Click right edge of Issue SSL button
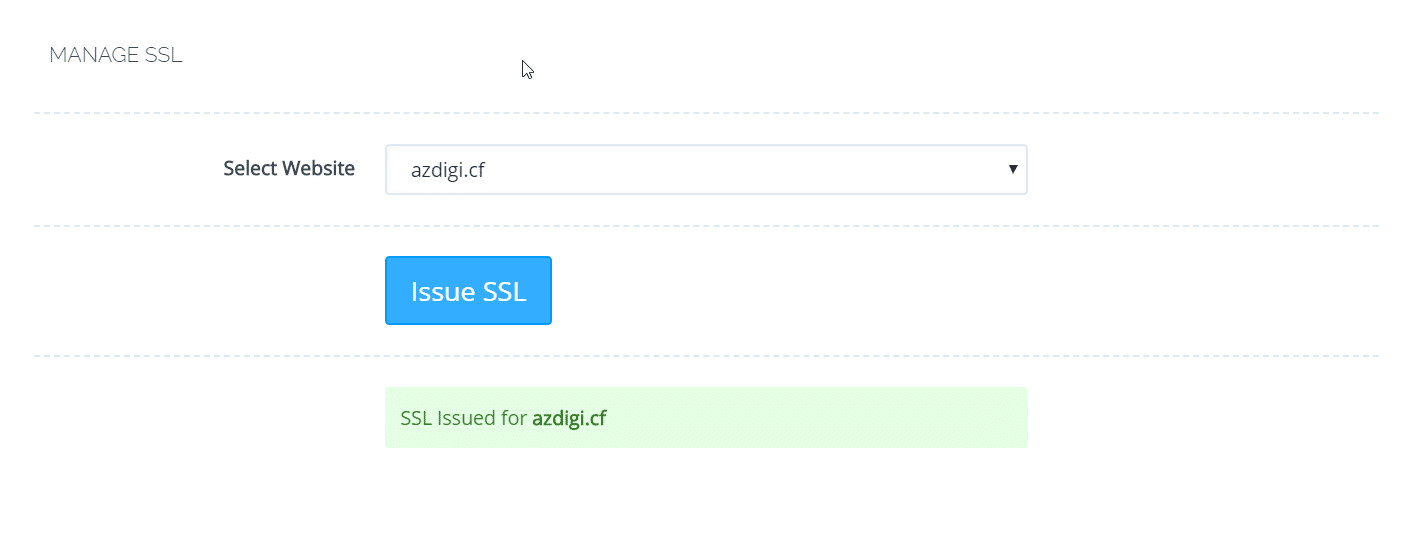Image resolution: width=1404 pixels, height=548 pixels. click(544, 291)
